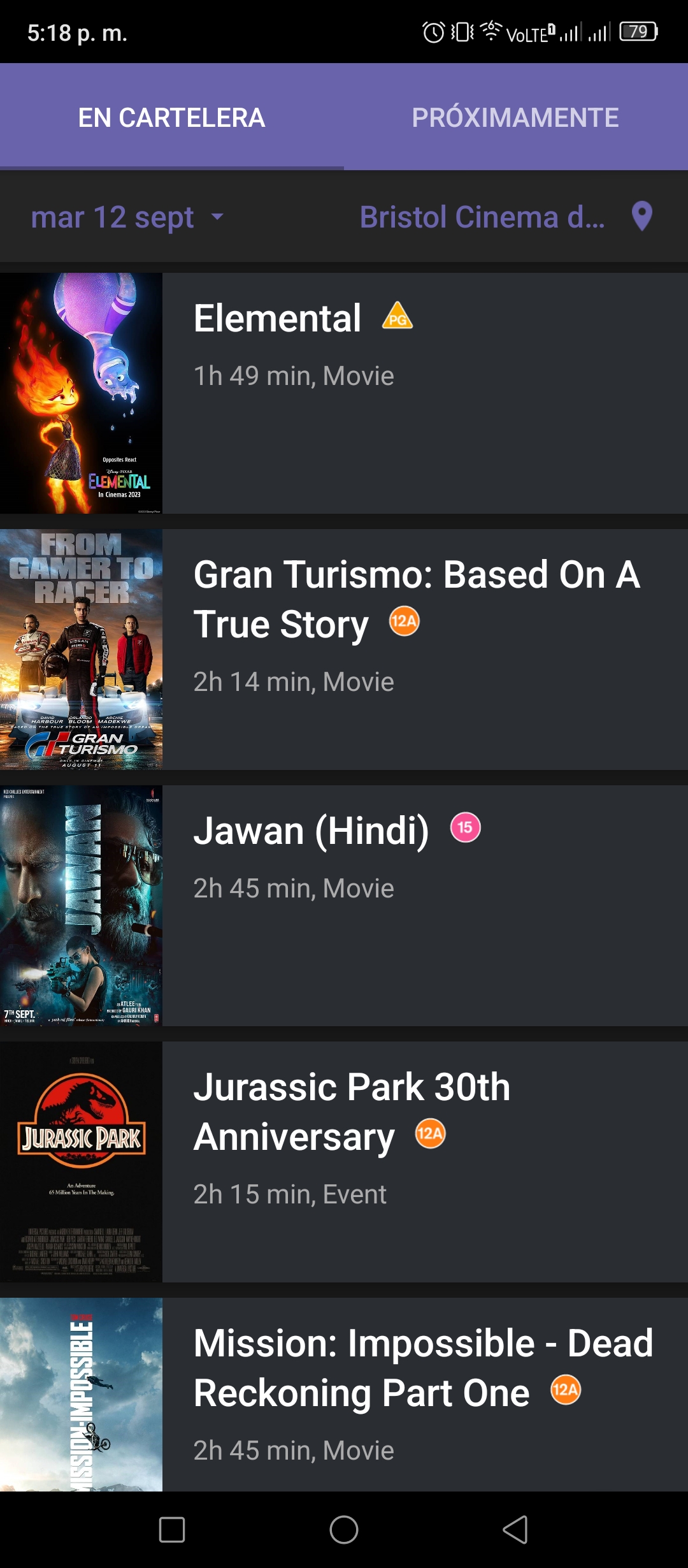Tap the PG rating badge beside Elemental

[398, 316]
